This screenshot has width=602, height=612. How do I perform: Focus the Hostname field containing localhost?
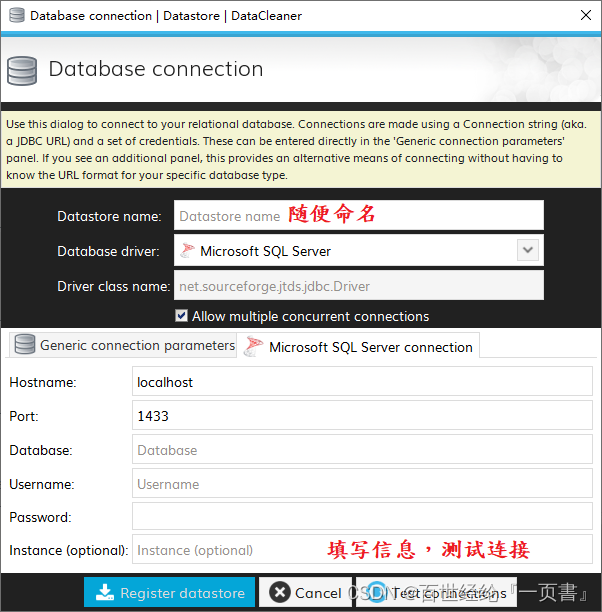(362, 381)
